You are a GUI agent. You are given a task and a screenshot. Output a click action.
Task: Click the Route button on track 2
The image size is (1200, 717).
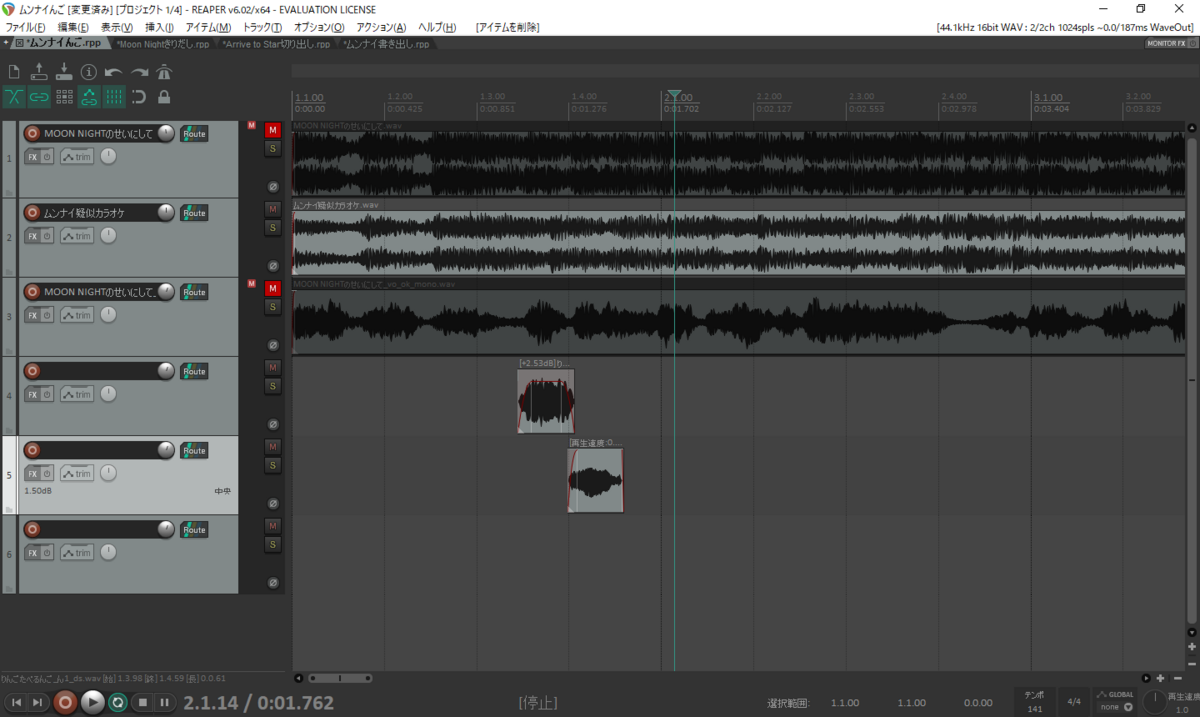coord(194,213)
